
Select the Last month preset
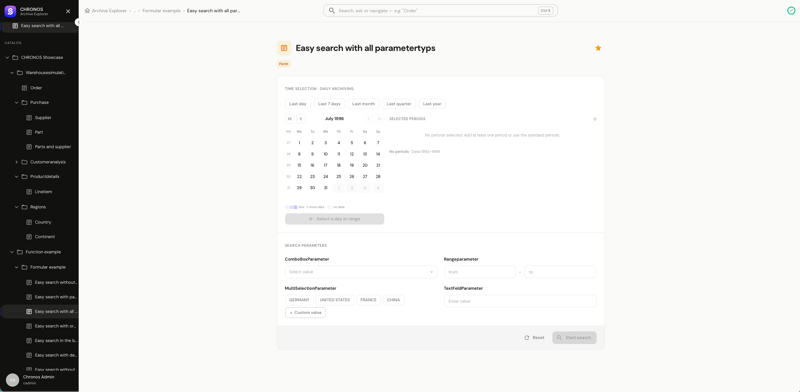[x=364, y=104]
